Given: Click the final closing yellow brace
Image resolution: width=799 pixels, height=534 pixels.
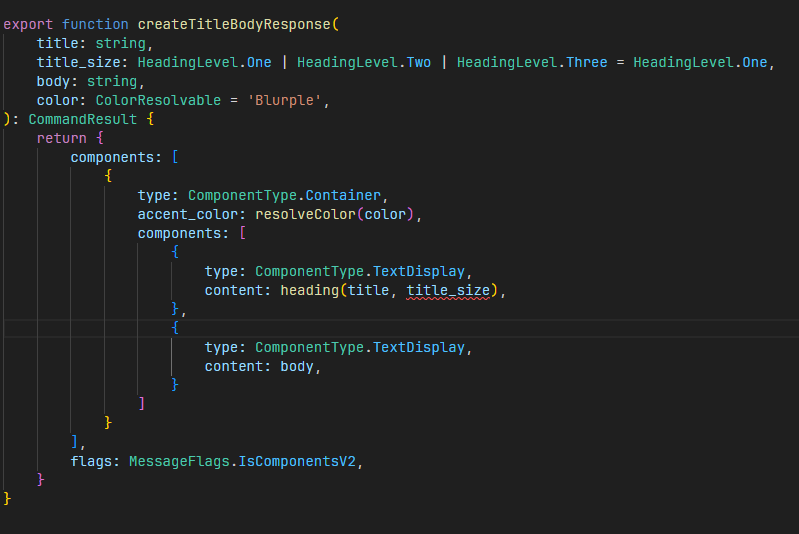Looking at the screenshot, I should click(7, 498).
